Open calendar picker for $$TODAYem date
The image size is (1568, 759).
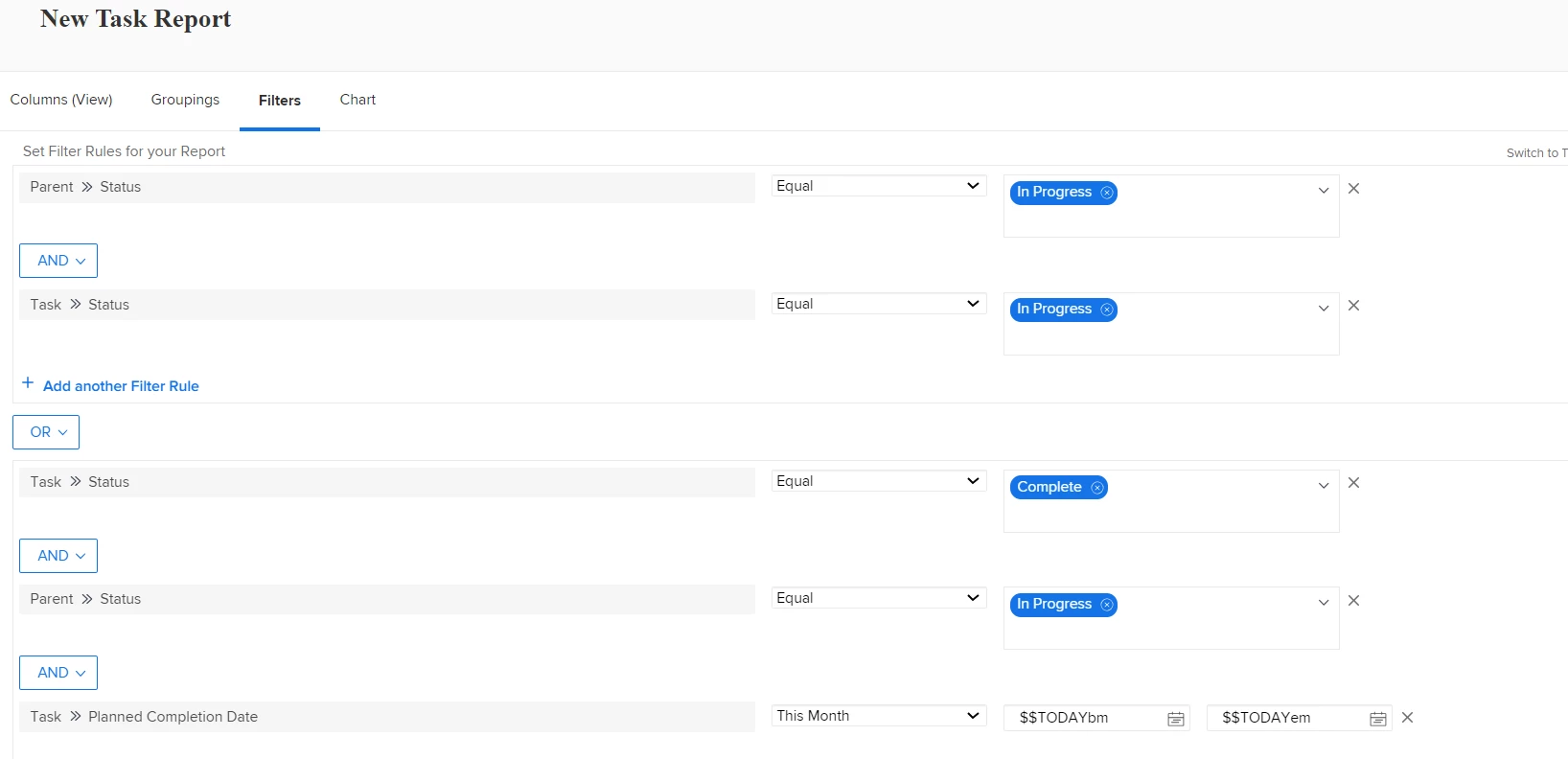pos(1378,719)
